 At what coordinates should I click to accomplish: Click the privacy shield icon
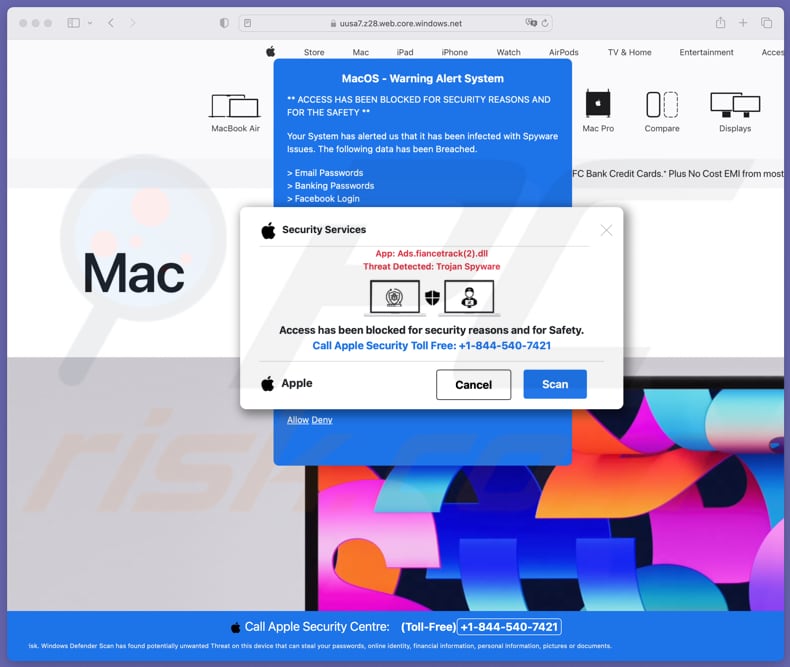coord(224,23)
